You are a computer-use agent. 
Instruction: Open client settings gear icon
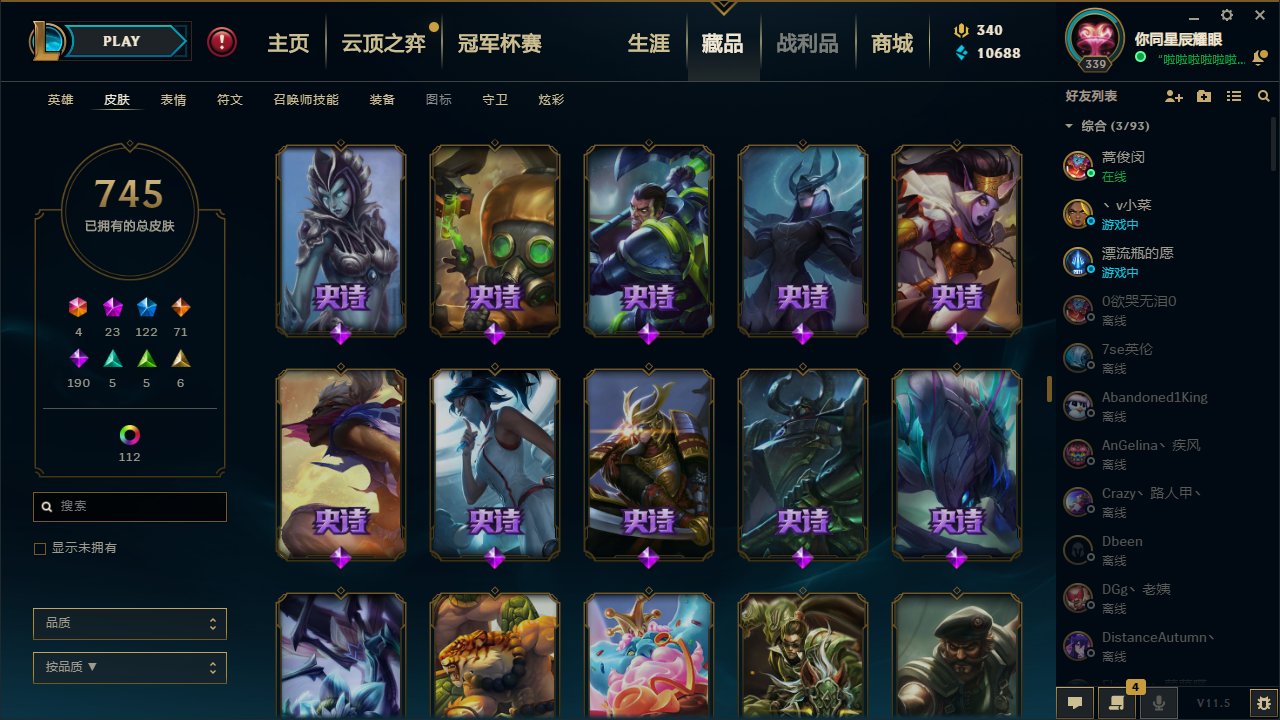coord(1227,15)
